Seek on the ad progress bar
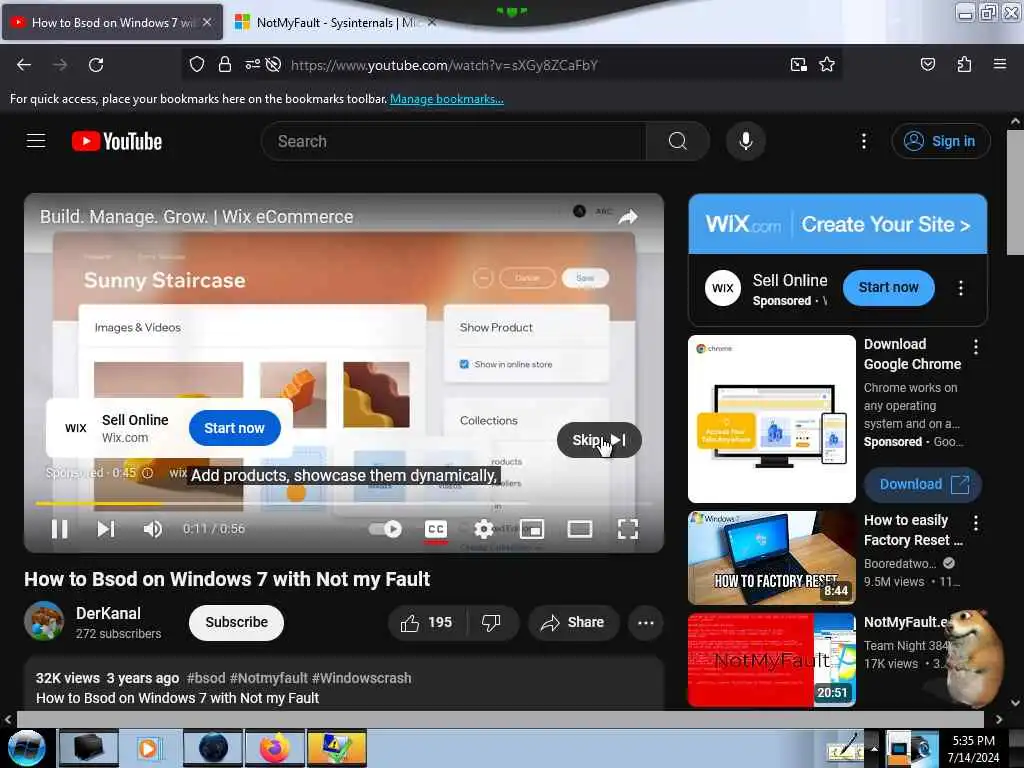This screenshot has height=768, width=1024. tap(344, 504)
